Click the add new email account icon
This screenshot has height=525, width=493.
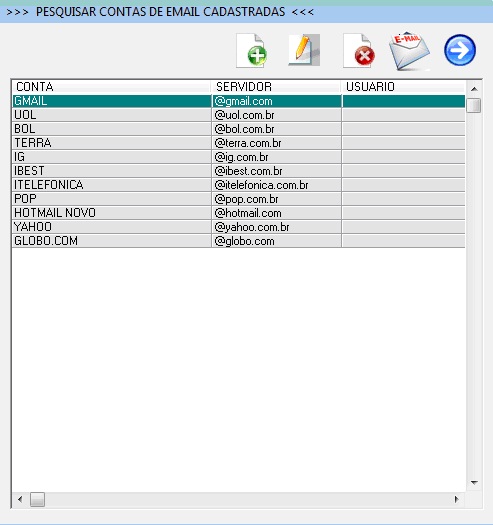click(x=252, y=51)
